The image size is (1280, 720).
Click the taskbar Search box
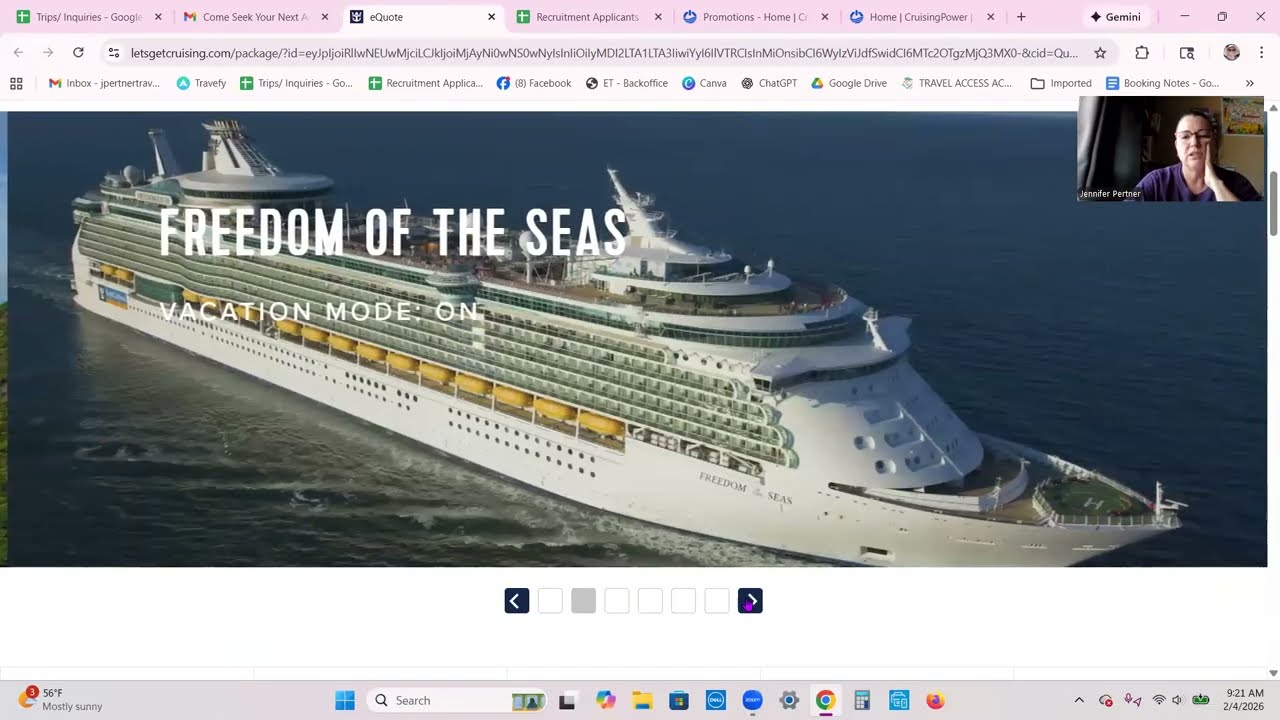tap(458, 700)
